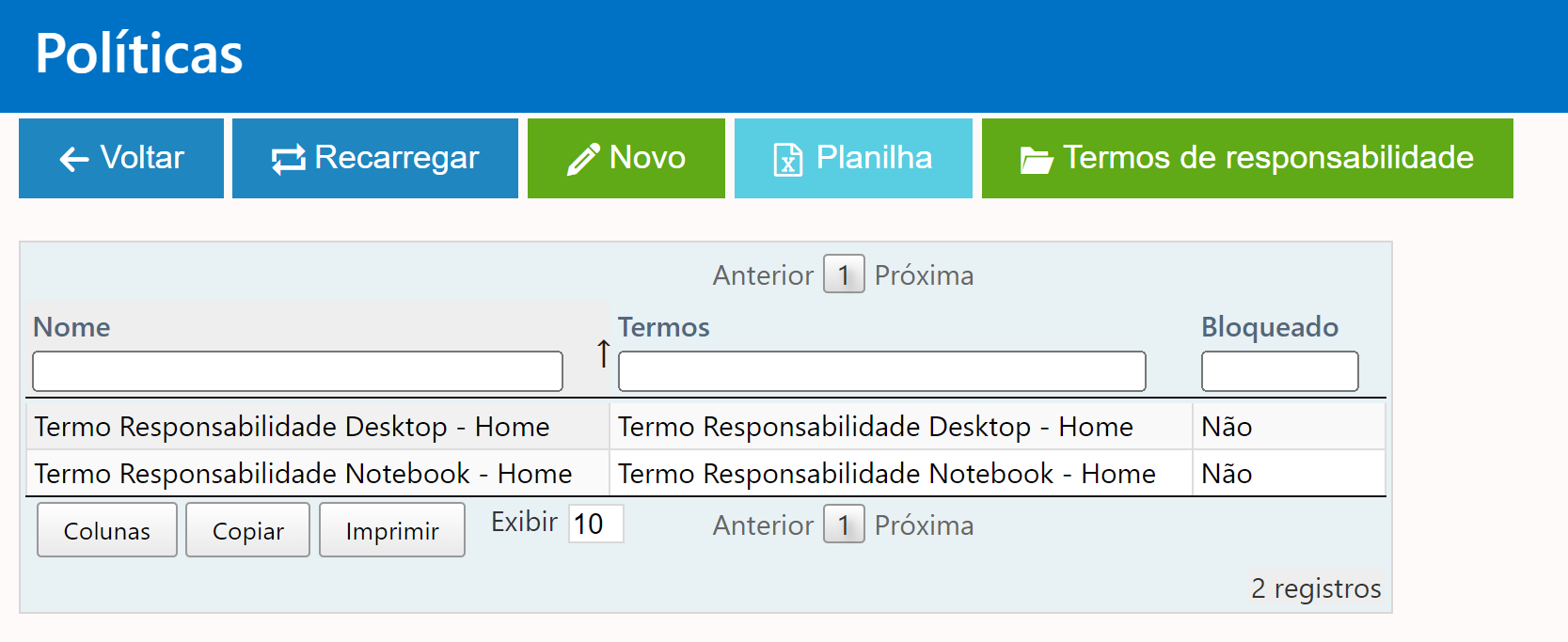Sort table by Termos column header
The height and width of the screenshot is (642, 1568).
664,327
